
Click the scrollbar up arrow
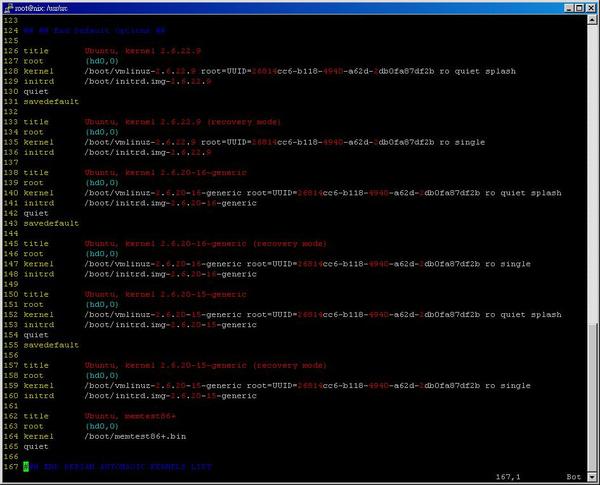(592, 20)
